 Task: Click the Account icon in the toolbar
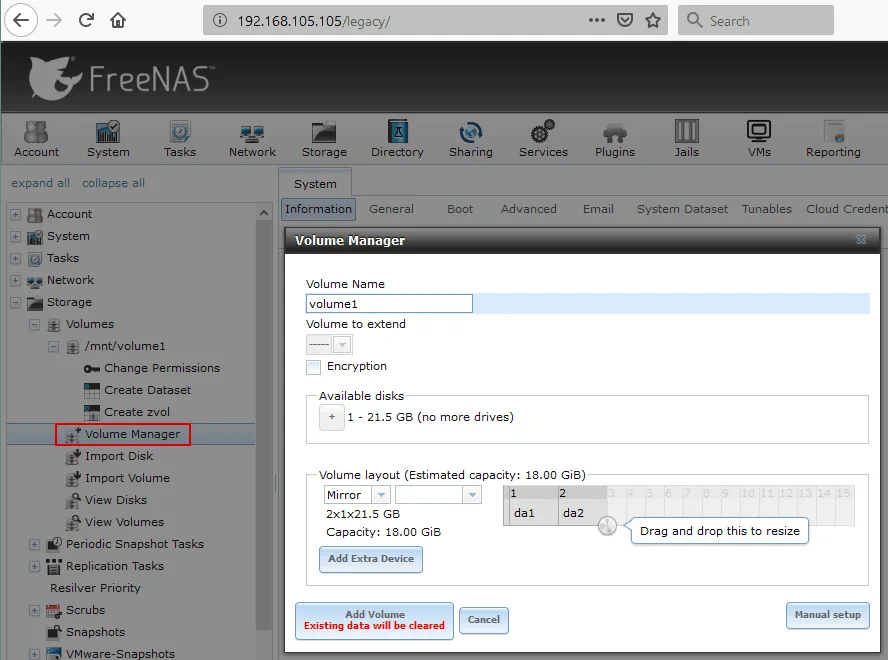36,137
